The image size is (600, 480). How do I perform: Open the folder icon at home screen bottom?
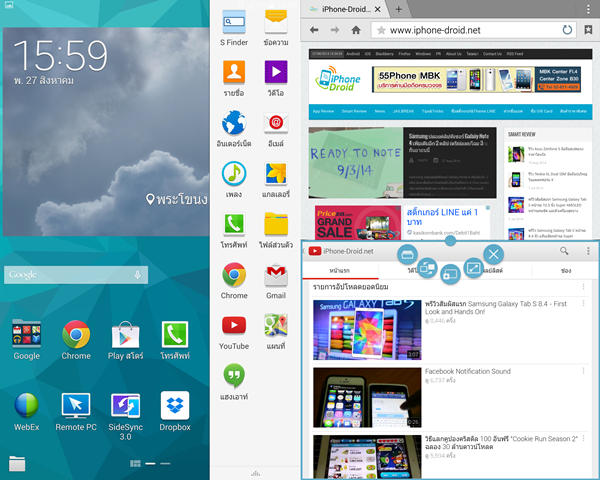pos(17,464)
